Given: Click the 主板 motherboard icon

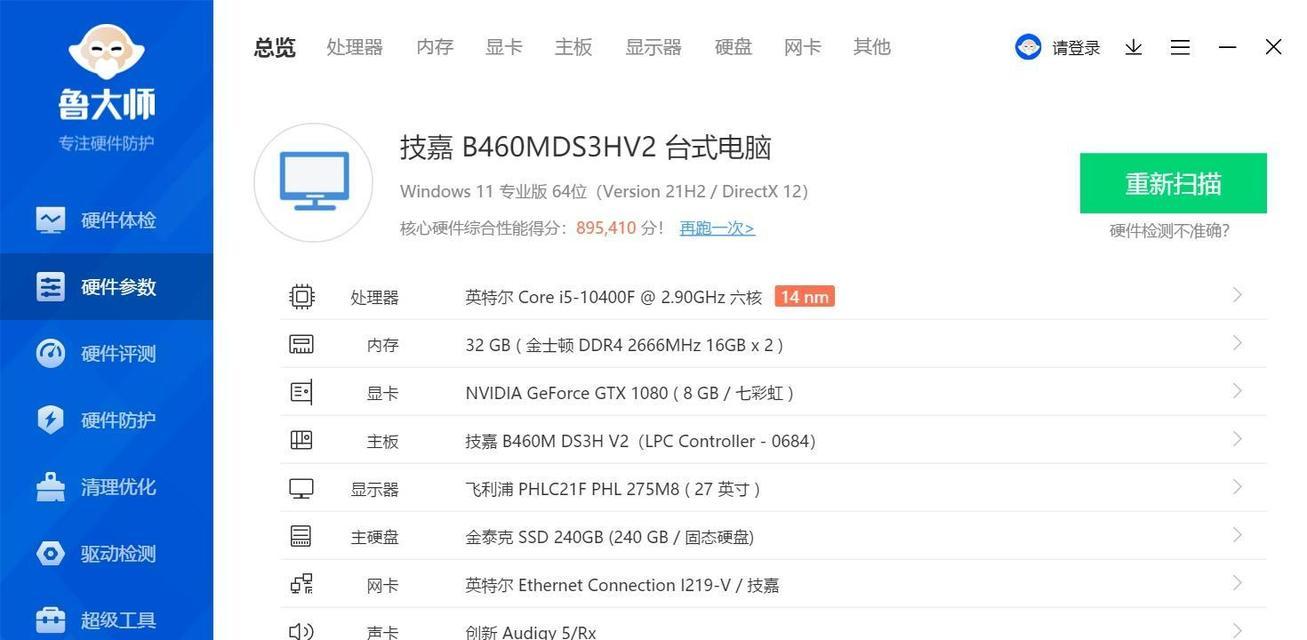Looking at the screenshot, I should tap(301, 440).
